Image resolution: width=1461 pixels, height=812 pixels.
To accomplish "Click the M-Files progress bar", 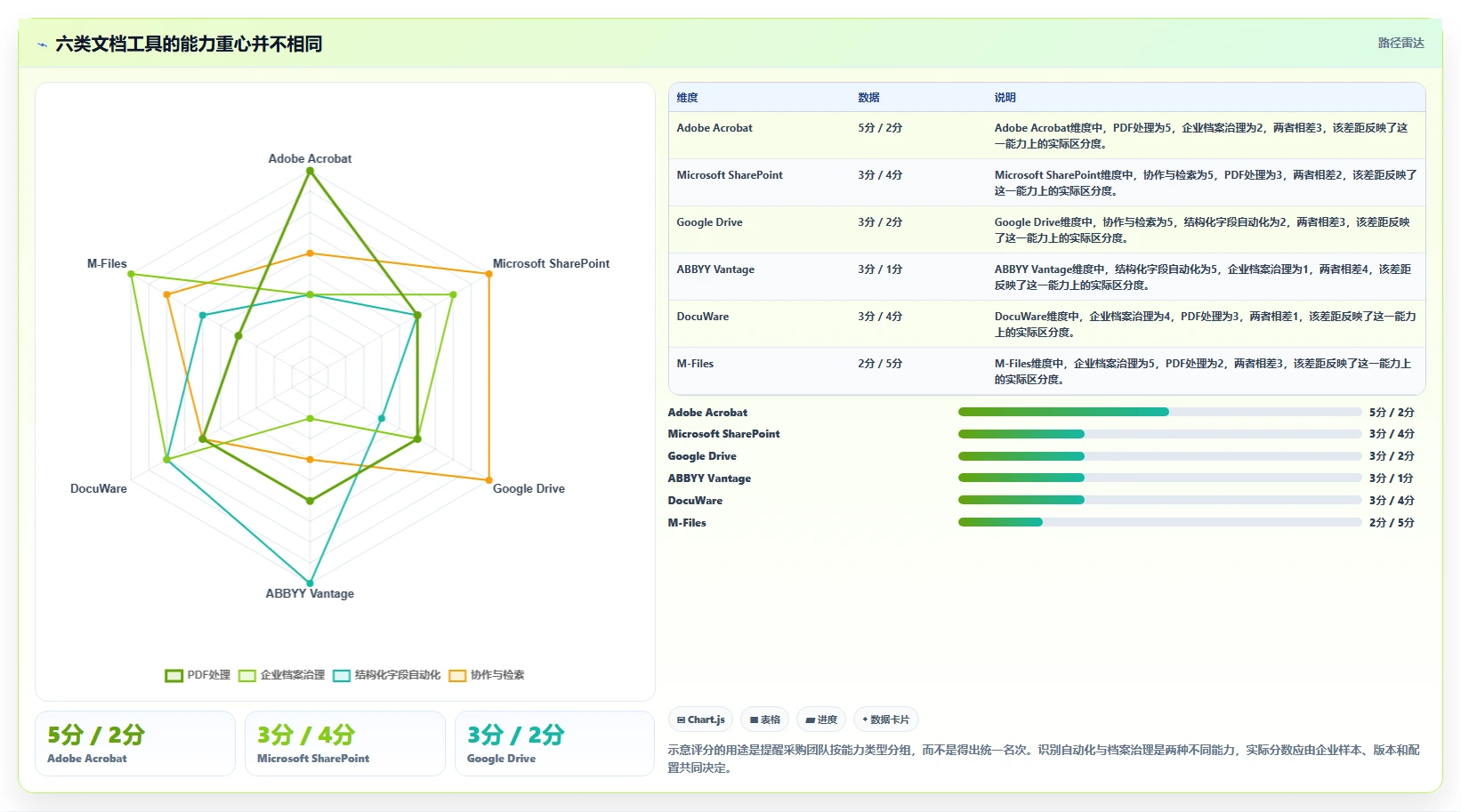I will tap(1159, 523).
